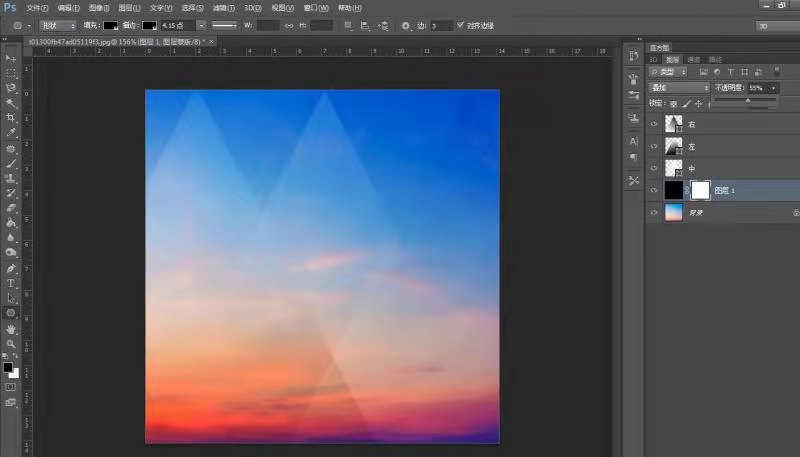Screen dimensions: 800x457
Task: Hide the 左 layer
Action: point(654,146)
